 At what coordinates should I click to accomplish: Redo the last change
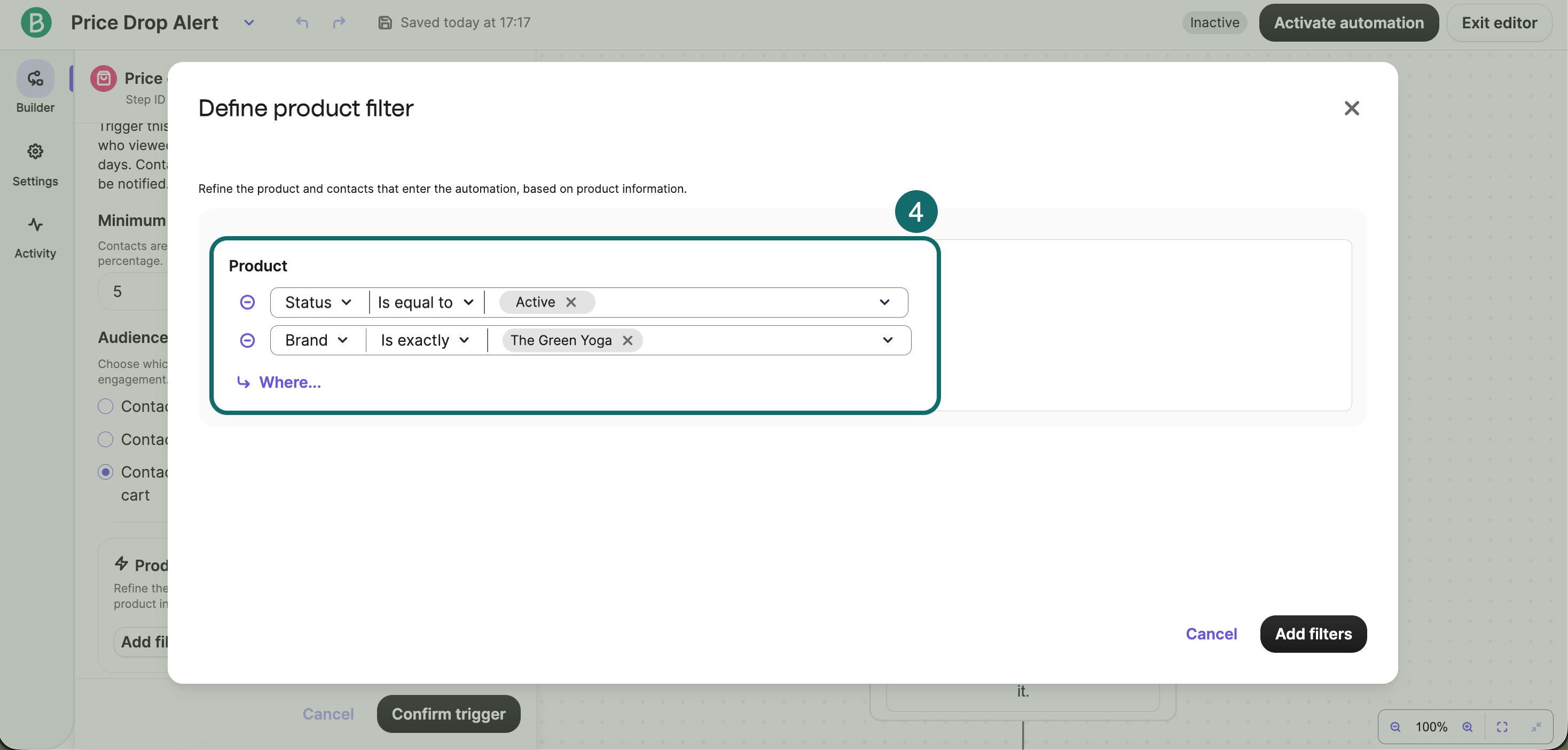pyautogui.click(x=339, y=22)
